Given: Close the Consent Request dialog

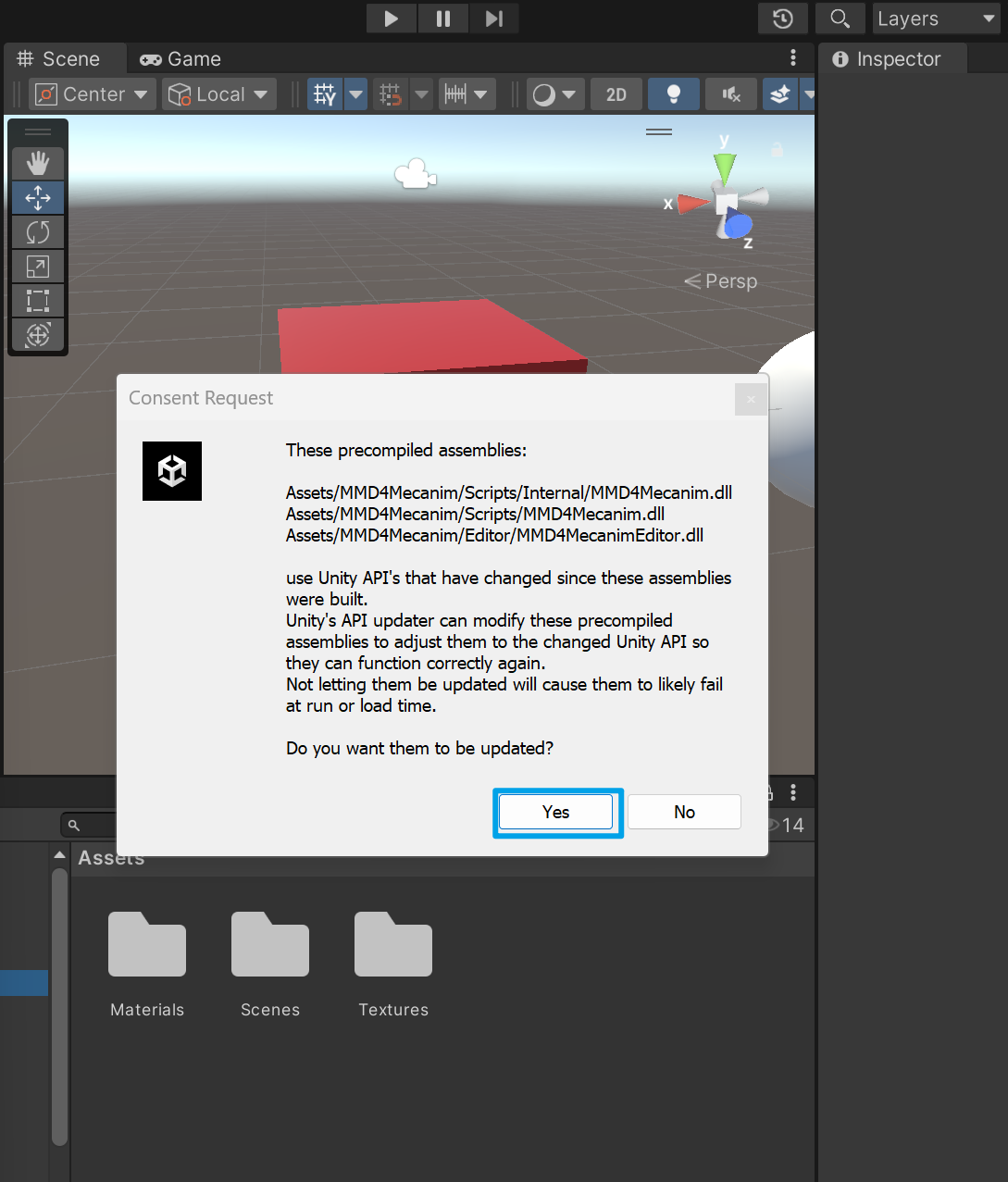Looking at the screenshot, I should (x=751, y=399).
